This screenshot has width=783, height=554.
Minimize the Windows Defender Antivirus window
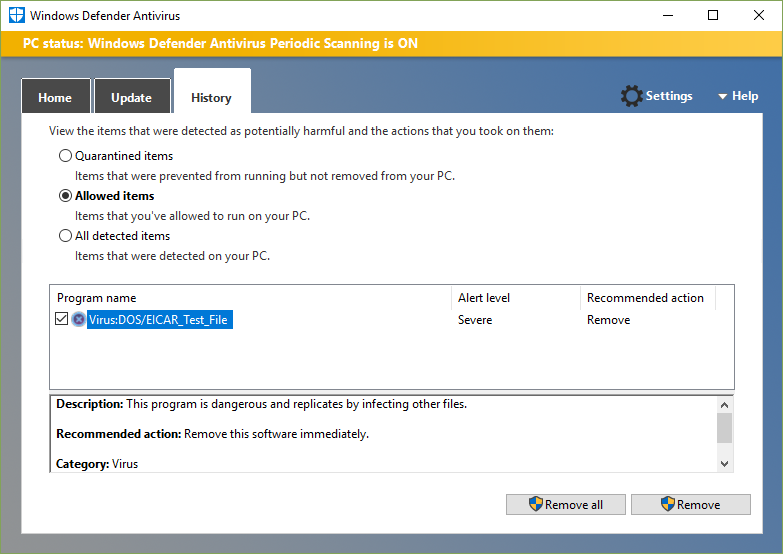pos(668,15)
